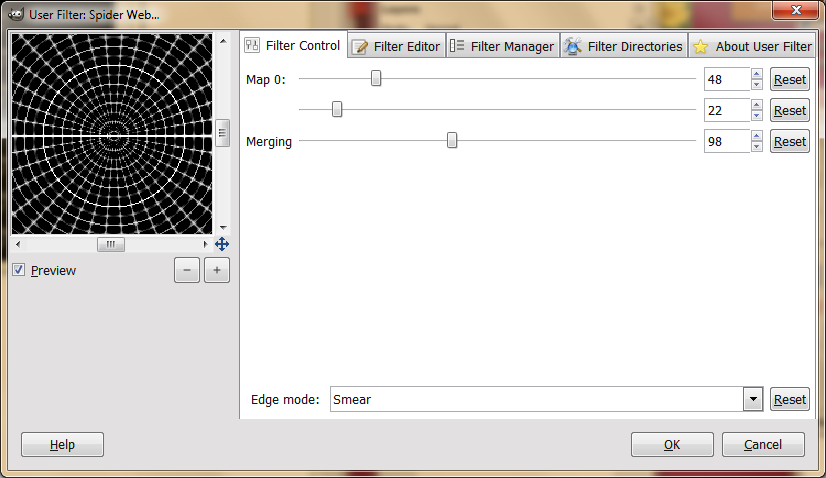Click the Edge mode combo box showing Smear

546,399
